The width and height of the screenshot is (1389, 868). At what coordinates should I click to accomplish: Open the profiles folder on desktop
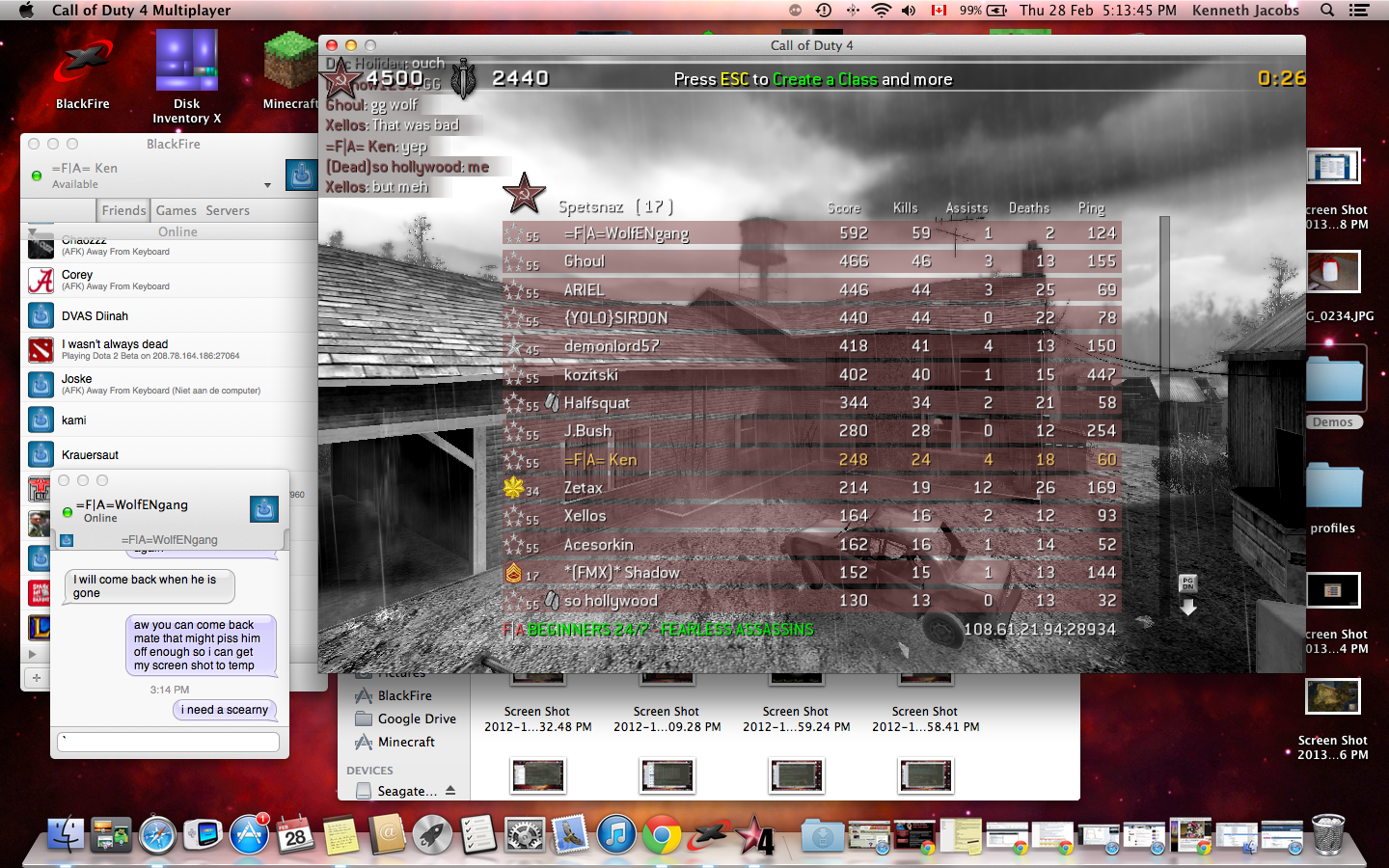(1333, 485)
